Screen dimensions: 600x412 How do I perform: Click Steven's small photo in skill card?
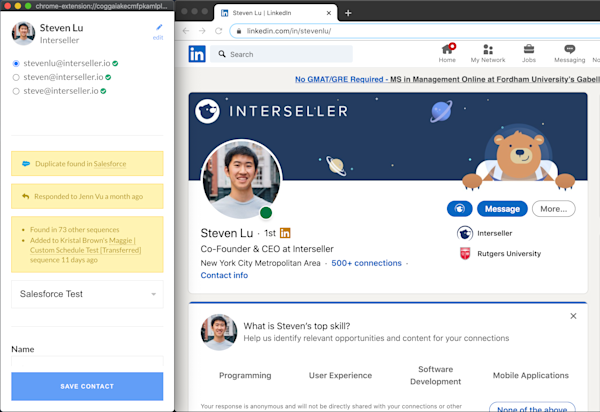(219, 332)
